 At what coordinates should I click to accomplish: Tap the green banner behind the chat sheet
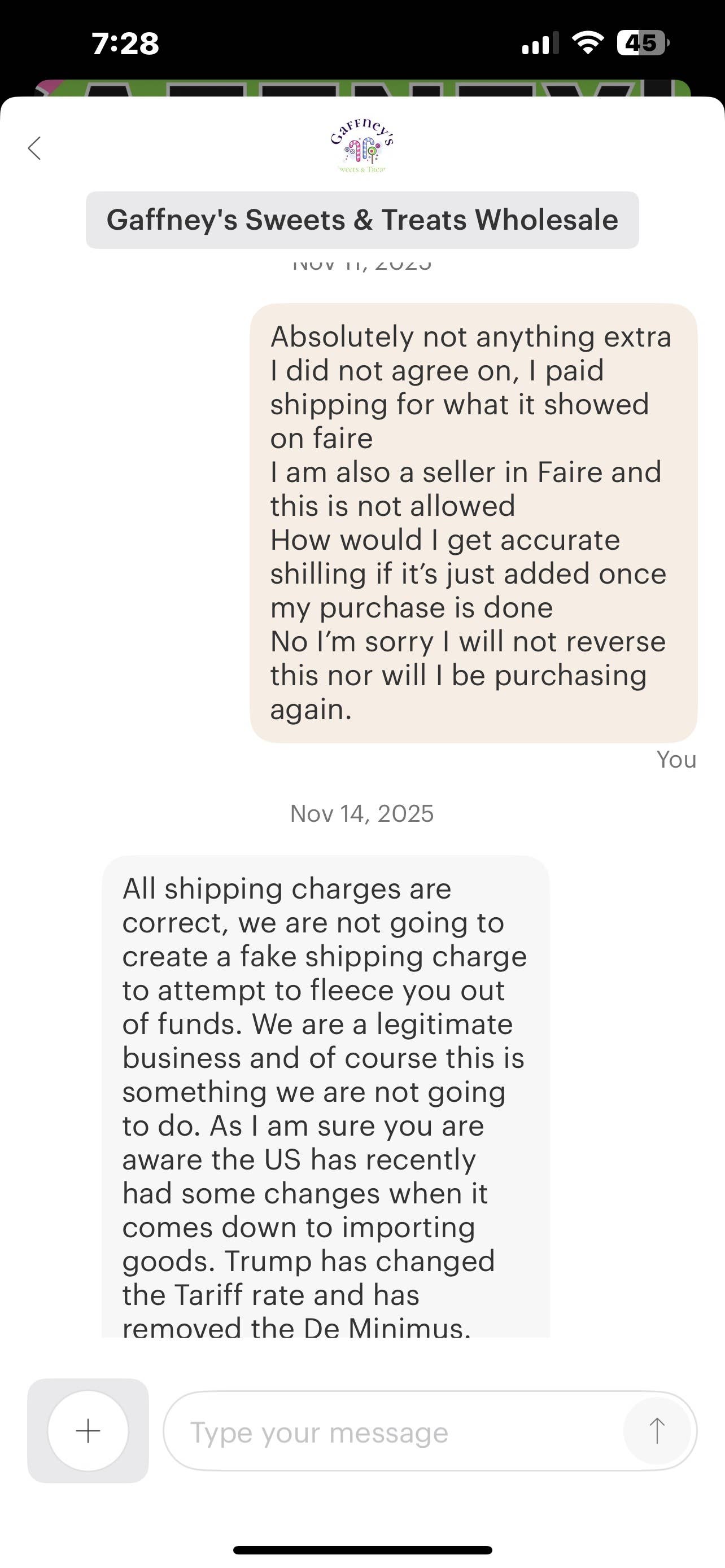click(362, 88)
